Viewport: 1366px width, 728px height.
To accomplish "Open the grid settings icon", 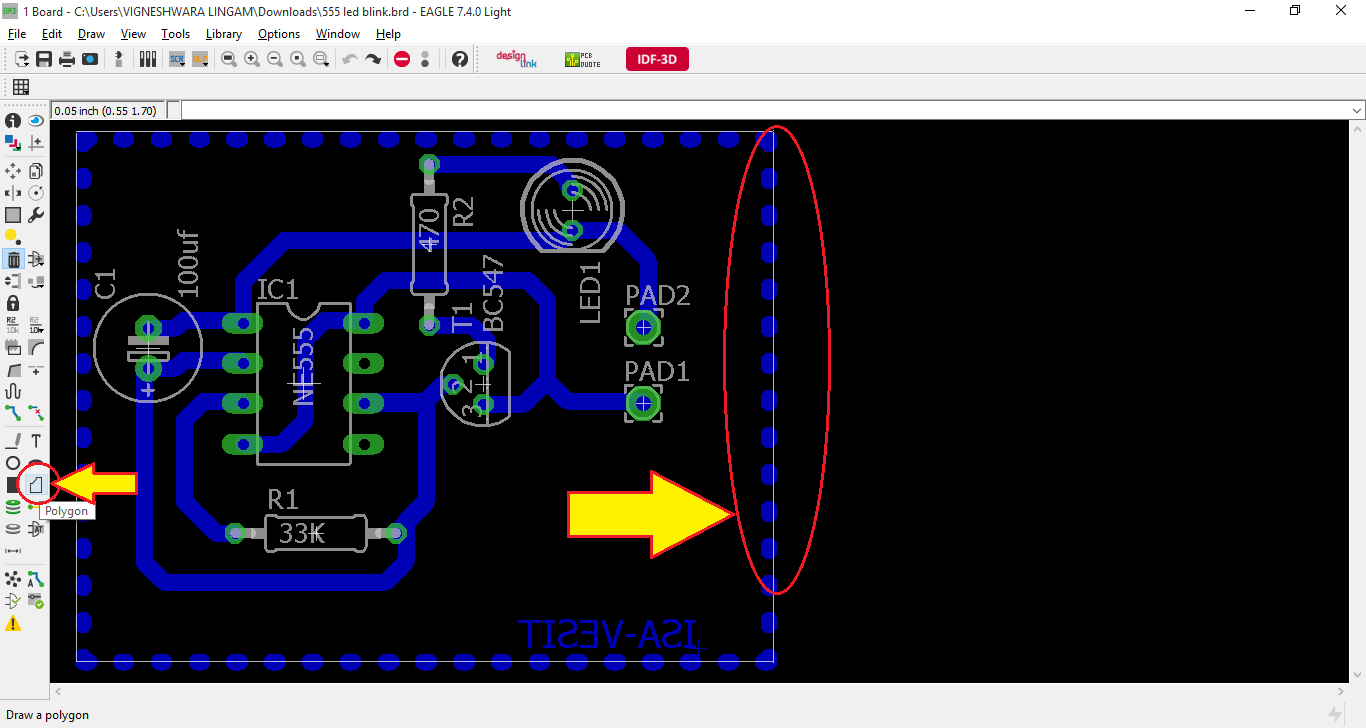I will pyautogui.click(x=20, y=87).
